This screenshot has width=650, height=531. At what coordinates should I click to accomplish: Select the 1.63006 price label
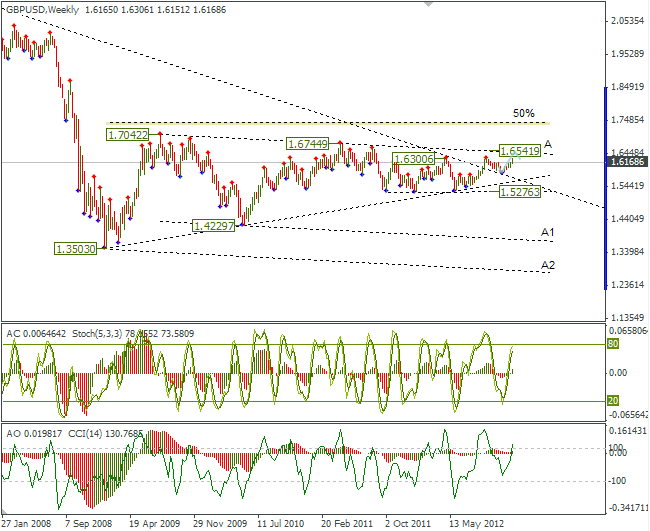(413, 159)
